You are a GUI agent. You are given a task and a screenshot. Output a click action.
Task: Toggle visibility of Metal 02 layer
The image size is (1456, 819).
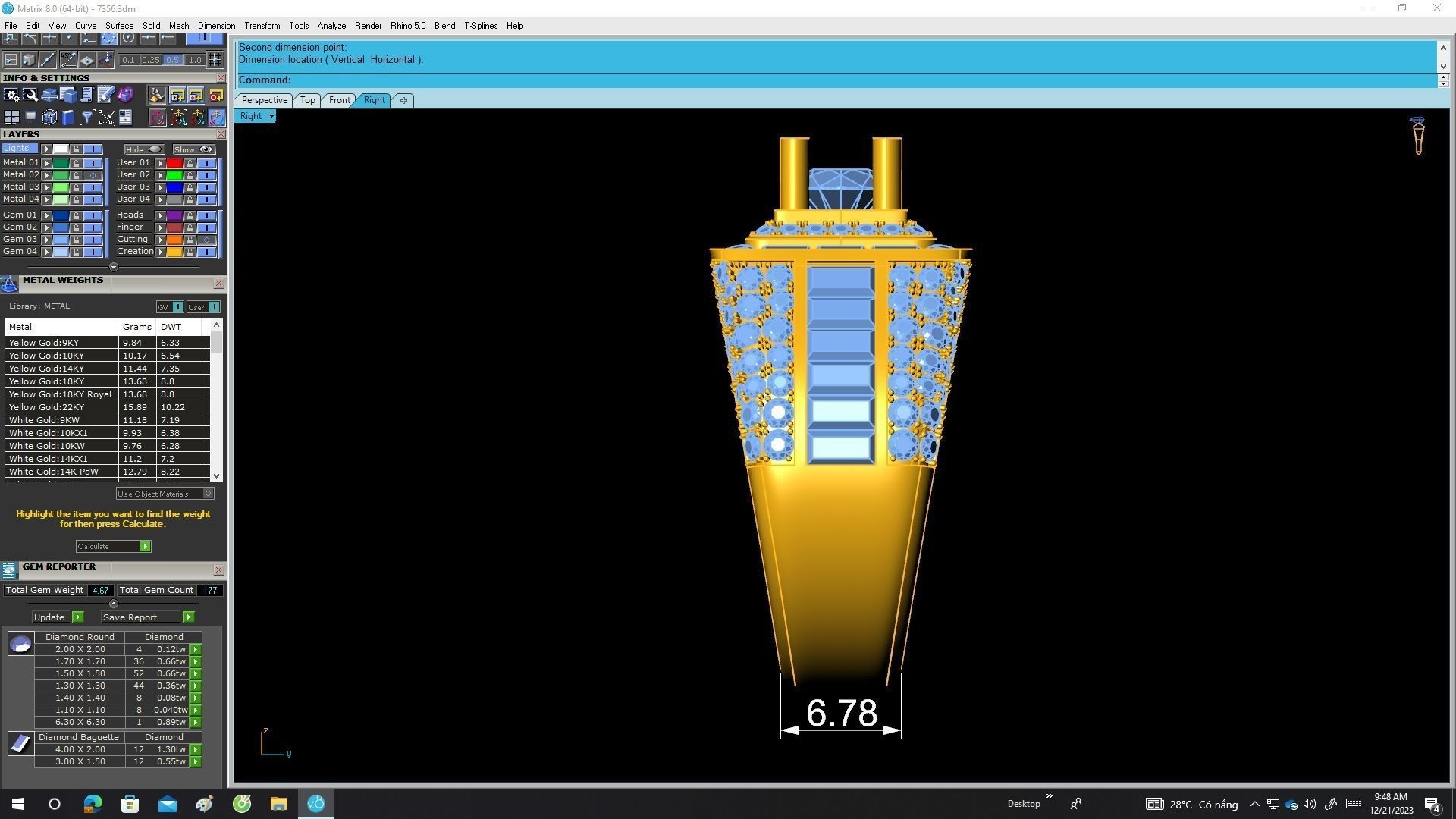93,175
